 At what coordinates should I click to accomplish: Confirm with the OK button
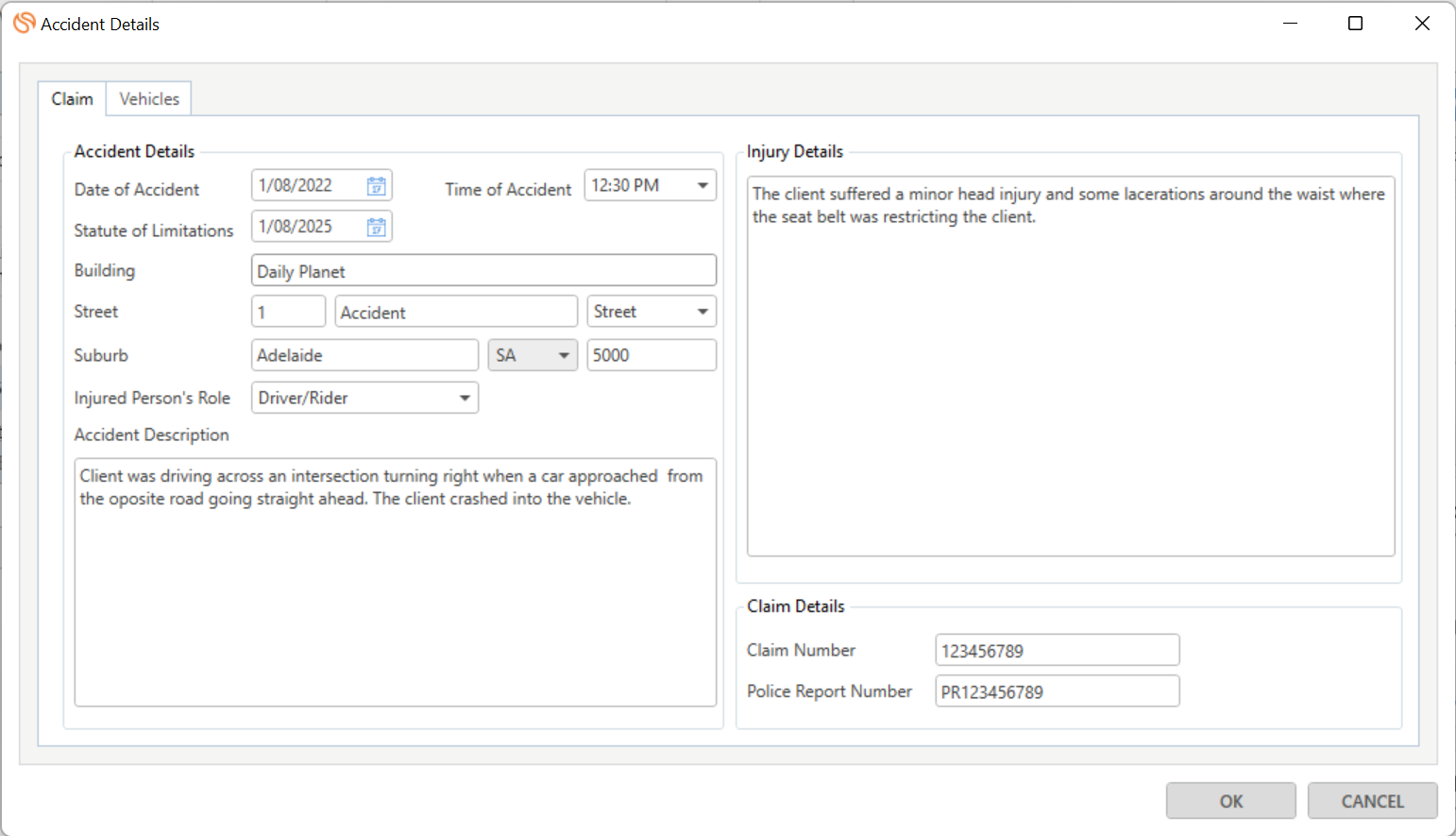[x=1230, y=801]
